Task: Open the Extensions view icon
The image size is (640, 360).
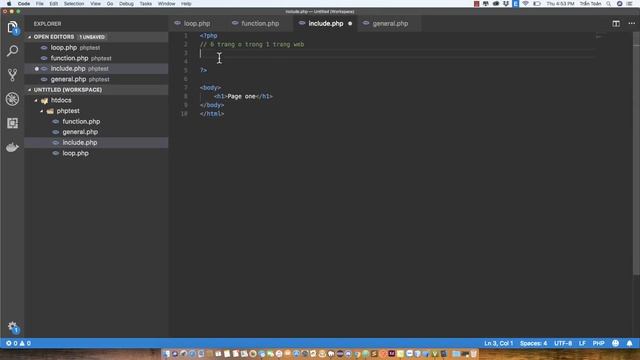Action: pos(12,123)
